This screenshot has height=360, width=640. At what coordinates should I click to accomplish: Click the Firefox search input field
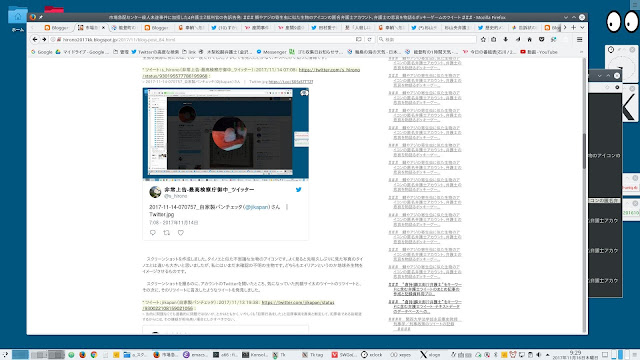(426, 40)
